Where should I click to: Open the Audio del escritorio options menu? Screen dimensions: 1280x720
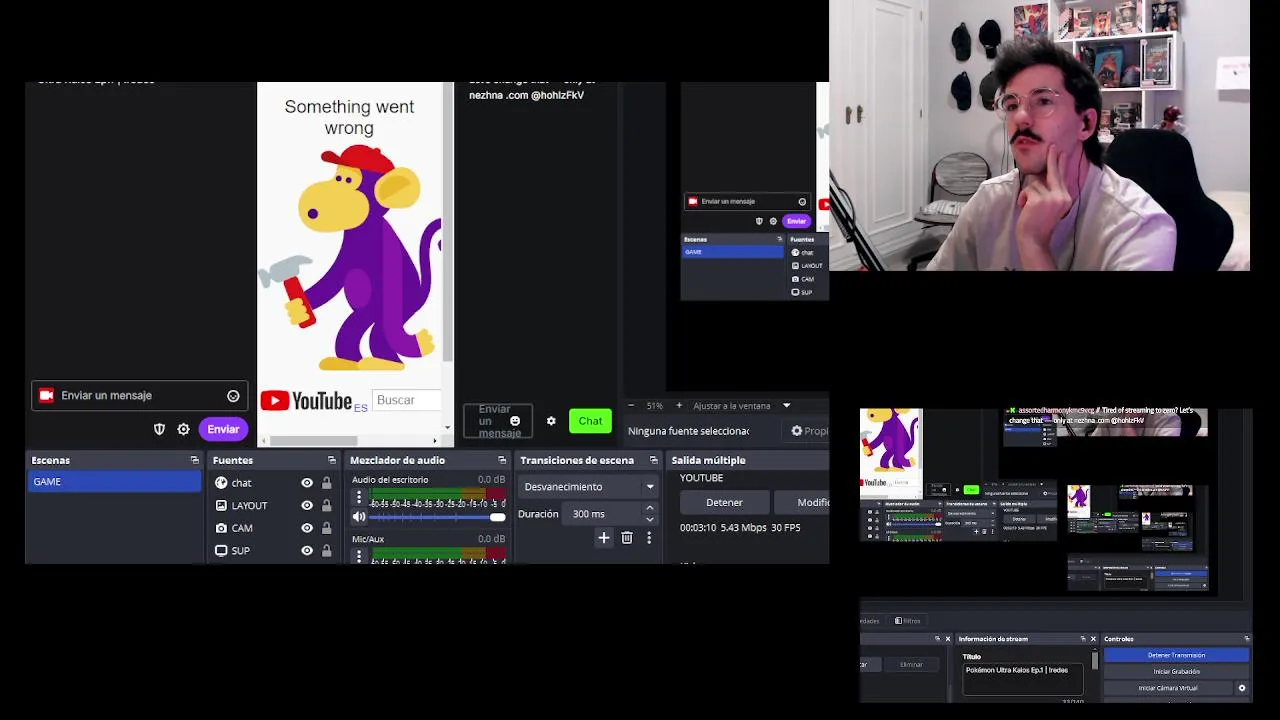359,497
